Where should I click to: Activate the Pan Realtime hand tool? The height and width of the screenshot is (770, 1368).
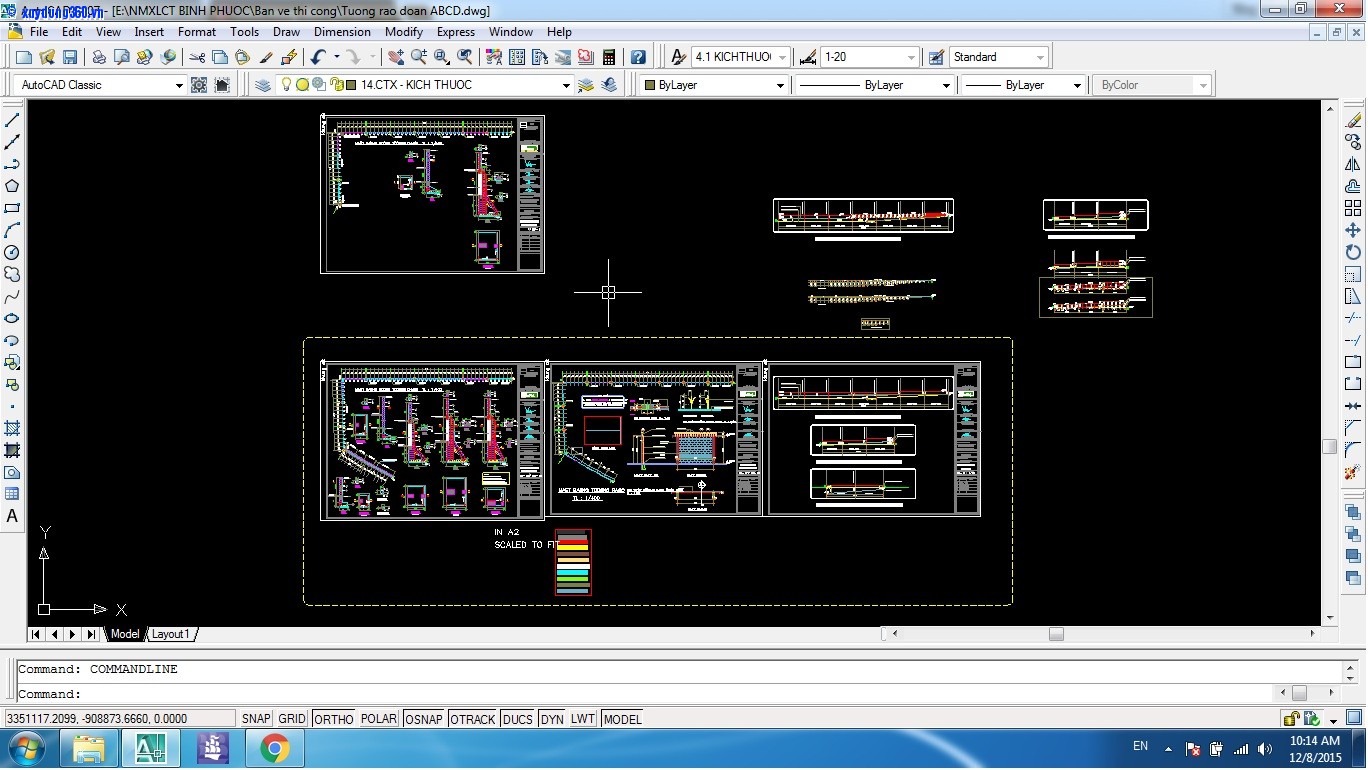396,57
